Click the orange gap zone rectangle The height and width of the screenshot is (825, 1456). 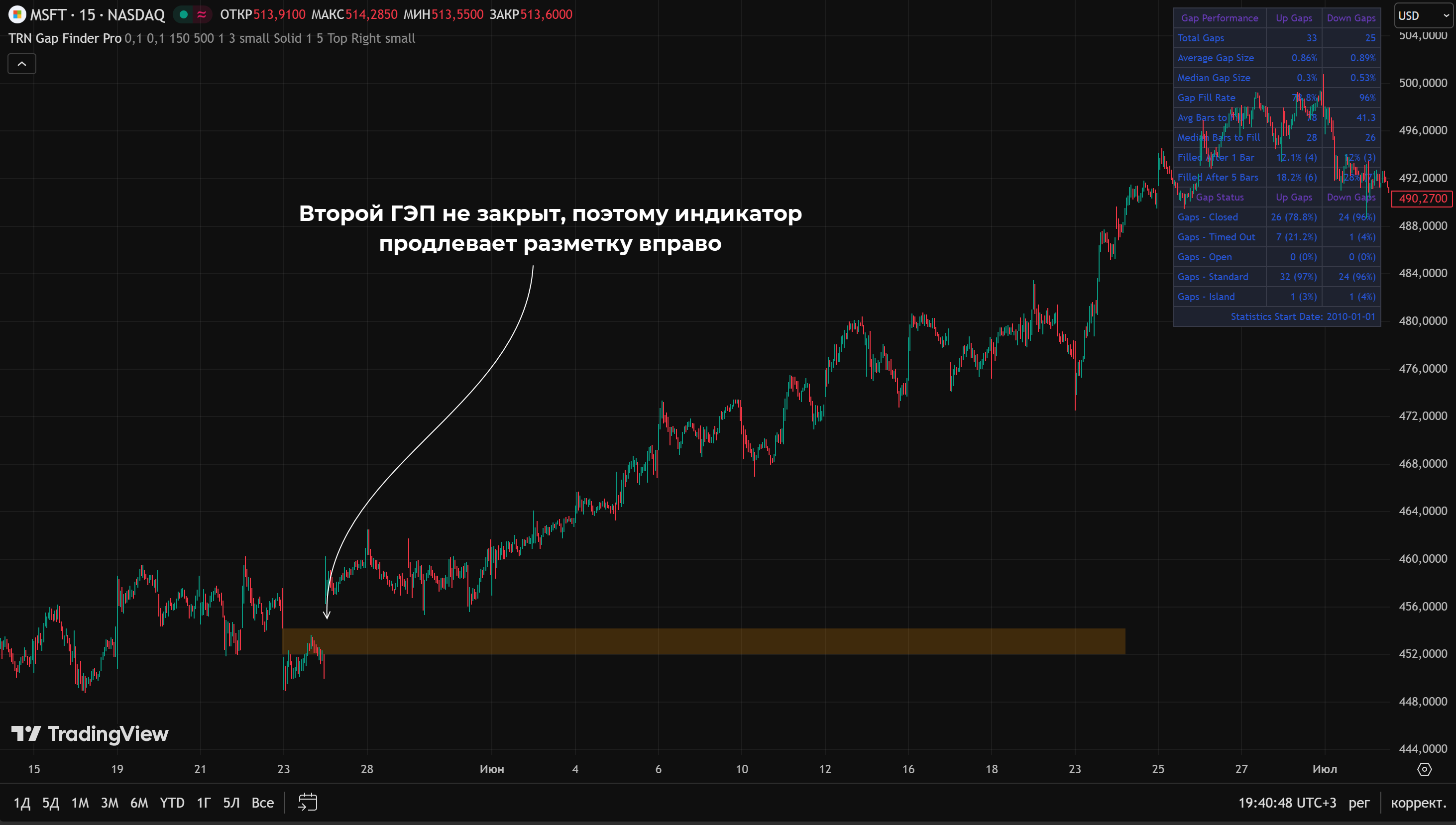coord(703,641)
